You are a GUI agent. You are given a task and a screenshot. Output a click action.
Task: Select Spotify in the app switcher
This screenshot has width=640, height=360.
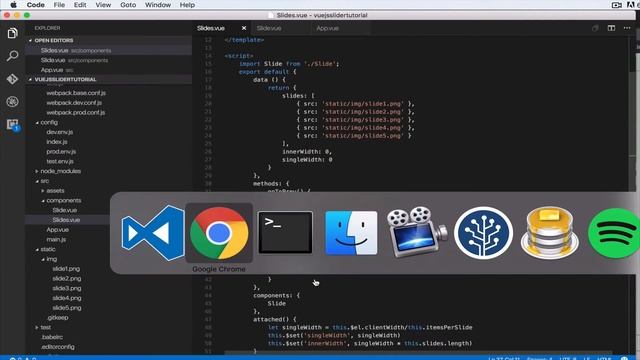tap(614, 233)
